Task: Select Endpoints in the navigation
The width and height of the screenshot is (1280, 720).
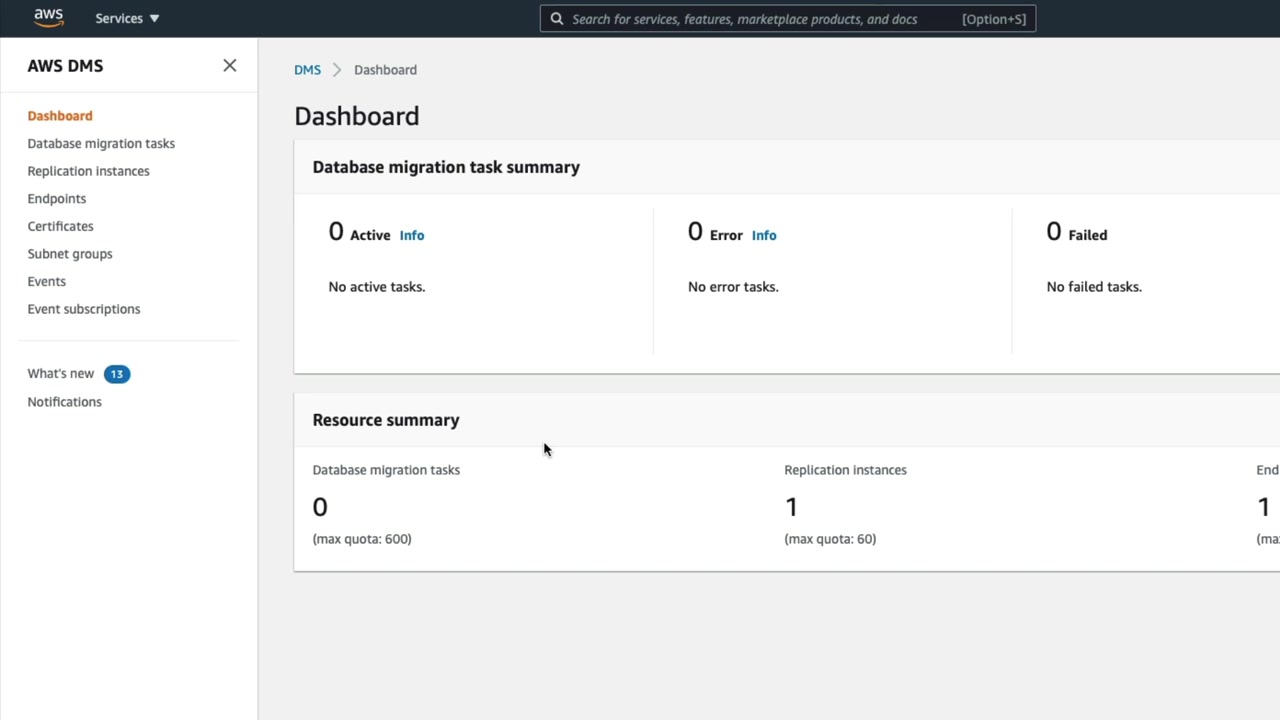Action: [57, 199]
